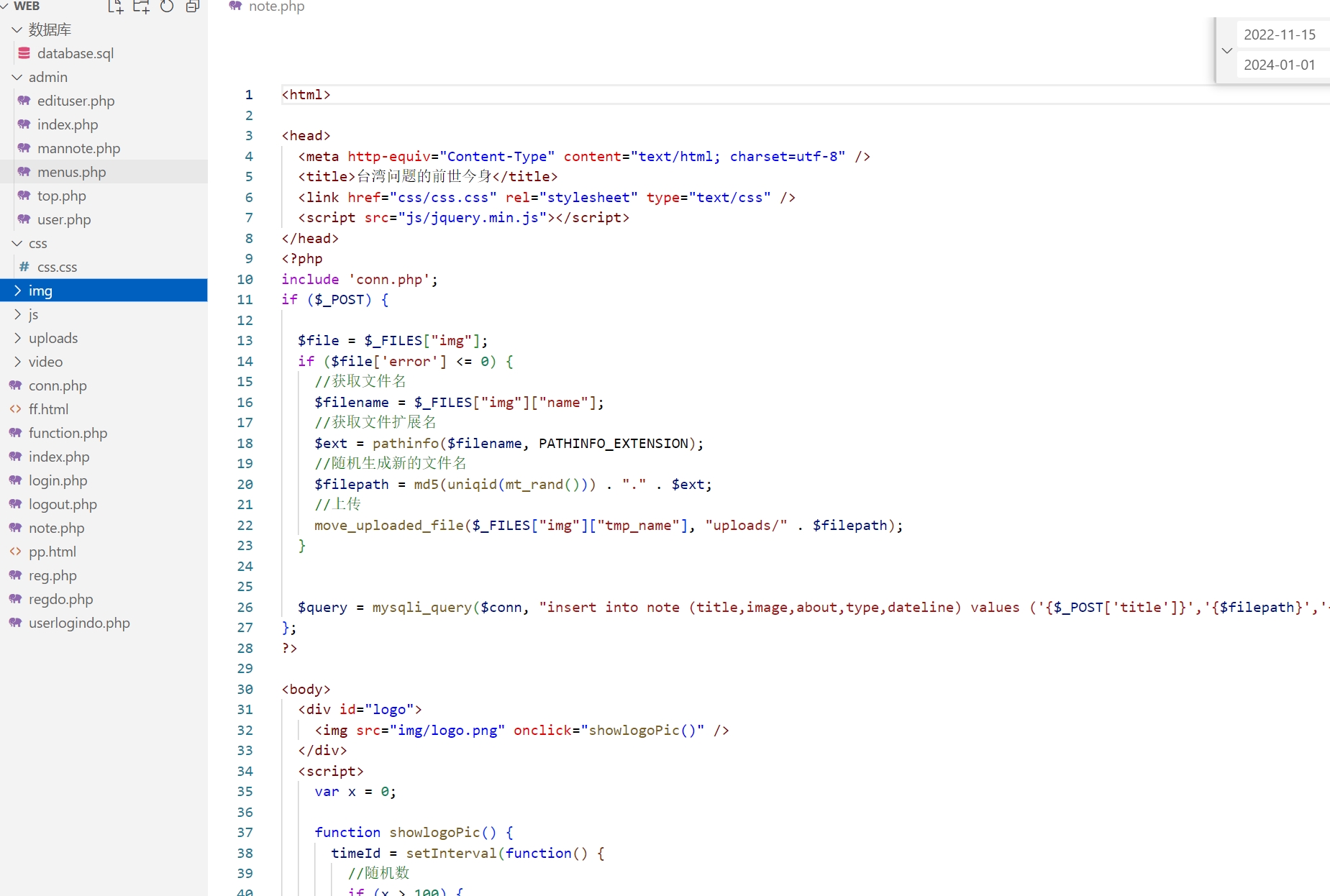Click the red database icon beside database.sql
The width and height of the screenshot is (1330, 896).
(24, 53)
